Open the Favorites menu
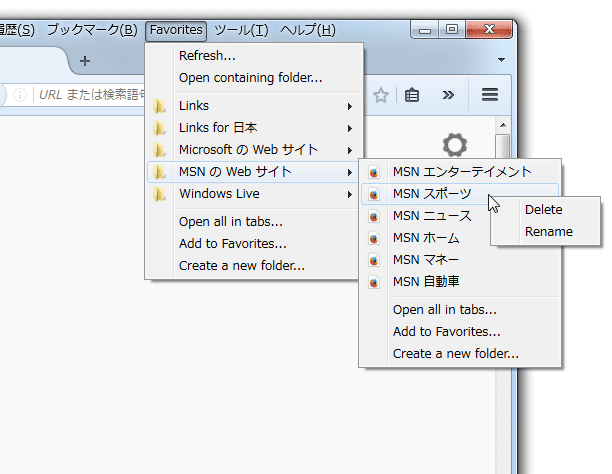Image resolution: width=612 pixels, height=474 pixels. tap(176, 30)
